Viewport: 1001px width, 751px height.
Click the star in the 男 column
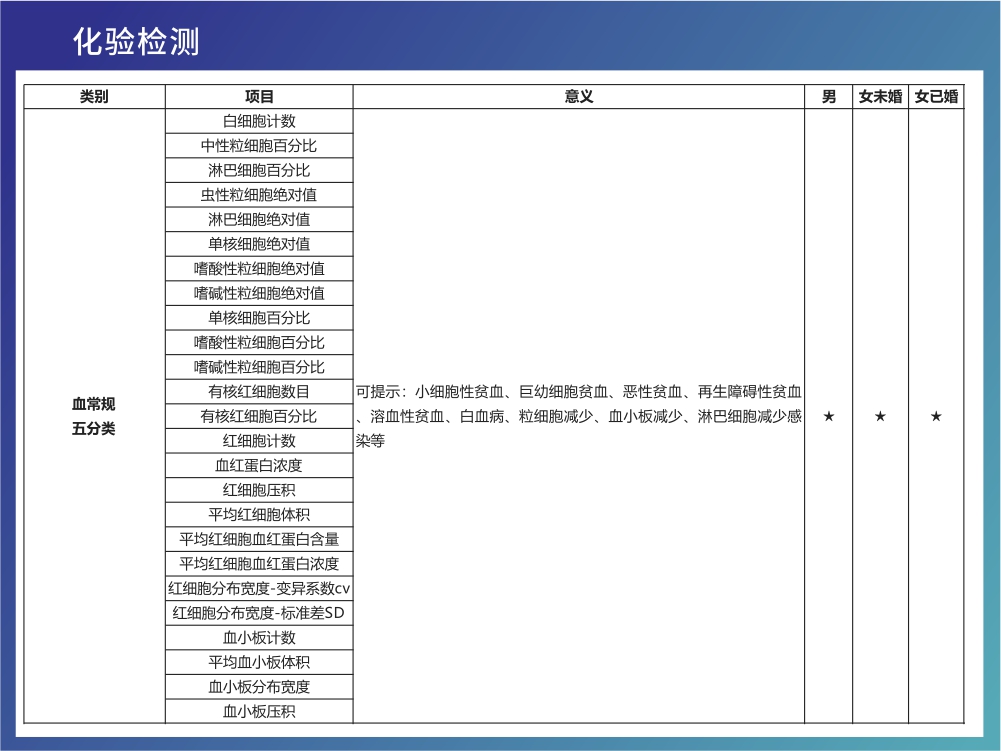(x=829, y=416)
